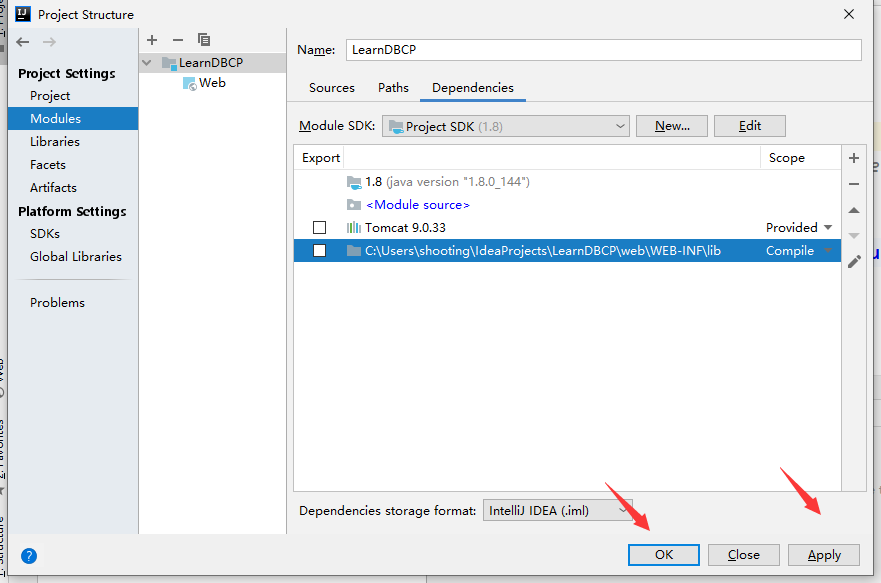Image resolution: width=881 pixels, height=583 pixels.
Task: Open the Libraries settings page
Action: pos(73,142)
